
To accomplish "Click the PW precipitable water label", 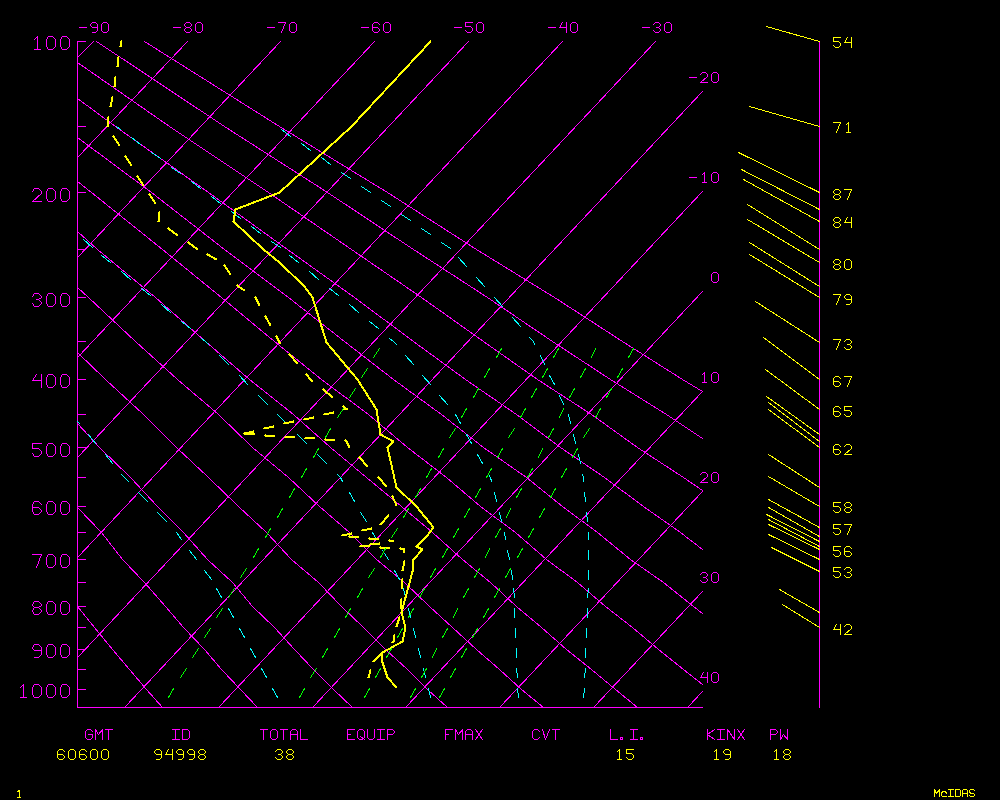I will [779, 735].
